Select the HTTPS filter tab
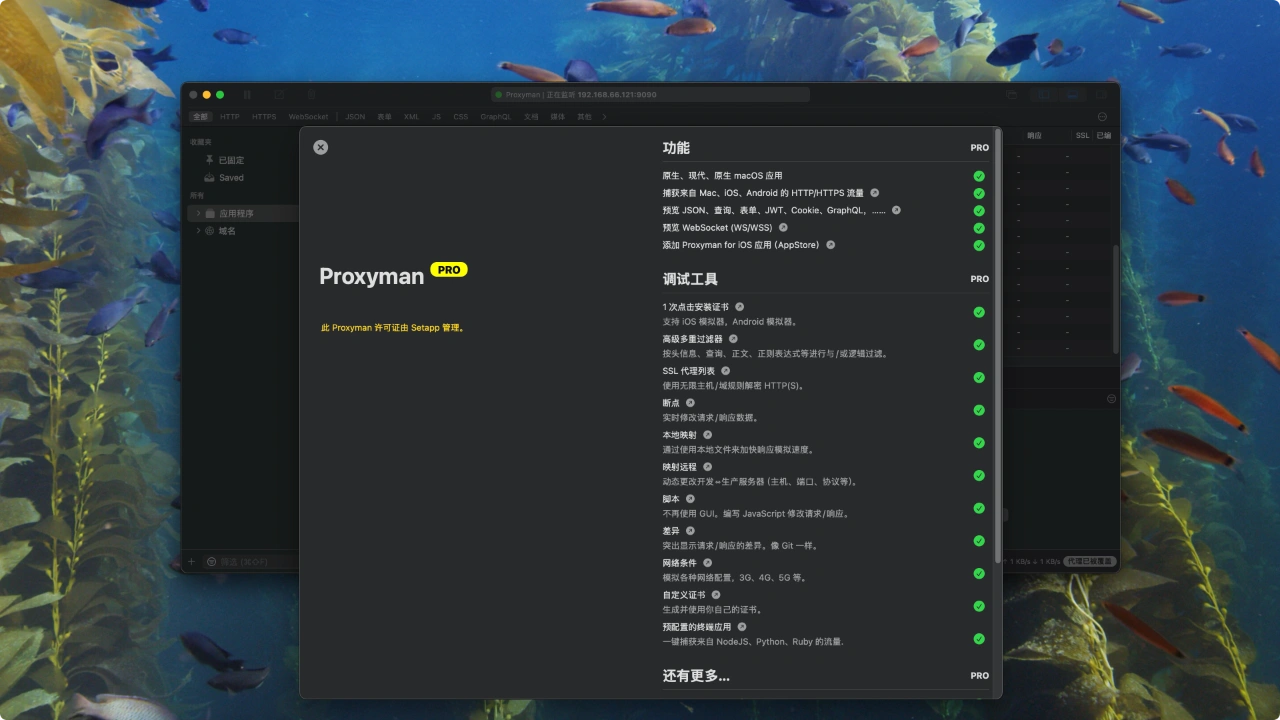The image size is (1280, 720). pyautogui.click(x=264, y=117)
